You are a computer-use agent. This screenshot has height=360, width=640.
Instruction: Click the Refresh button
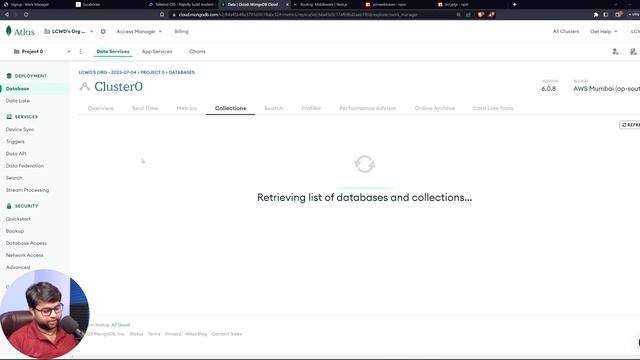630,125
